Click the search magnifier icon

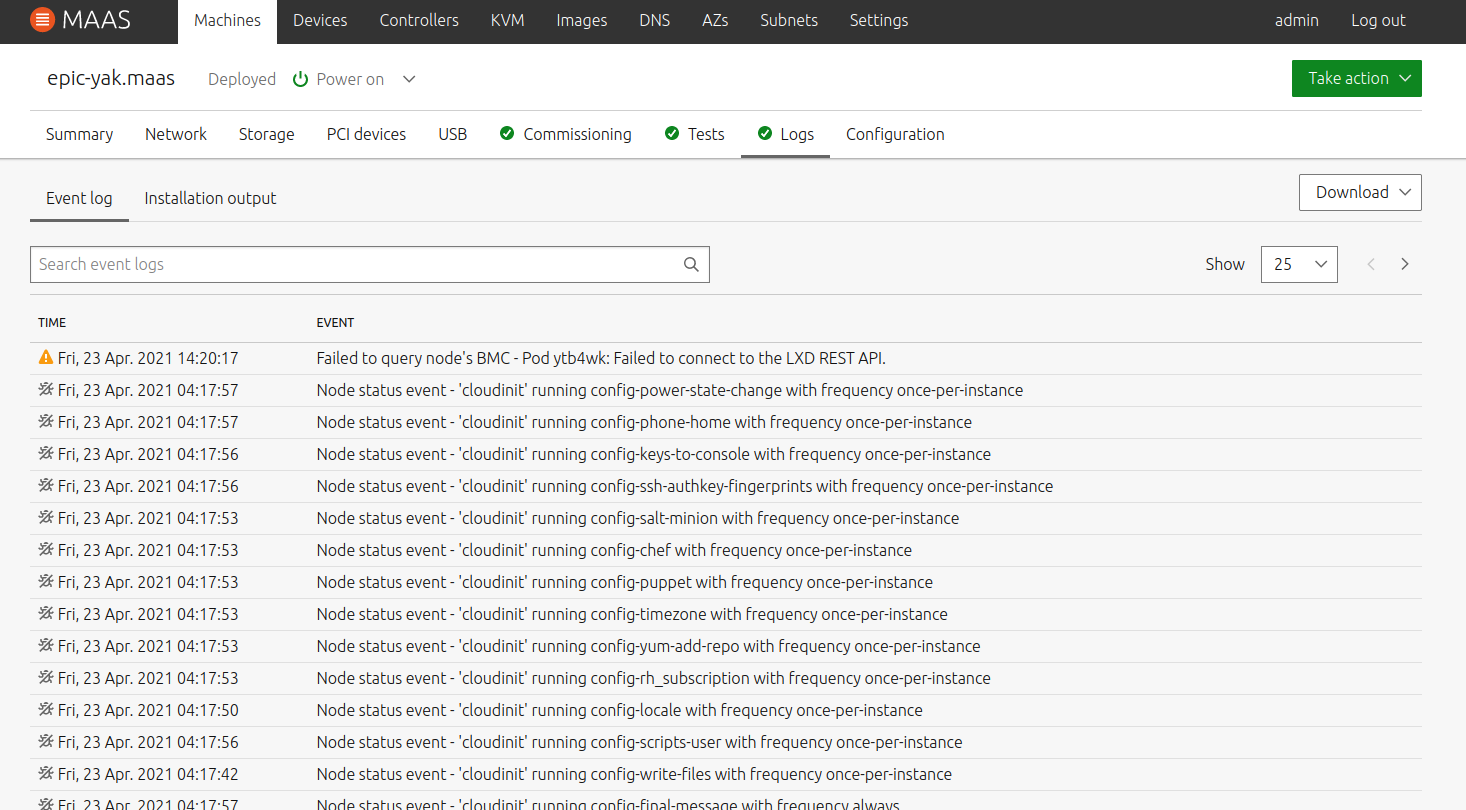pyautogui.click(x=691, y=265)
